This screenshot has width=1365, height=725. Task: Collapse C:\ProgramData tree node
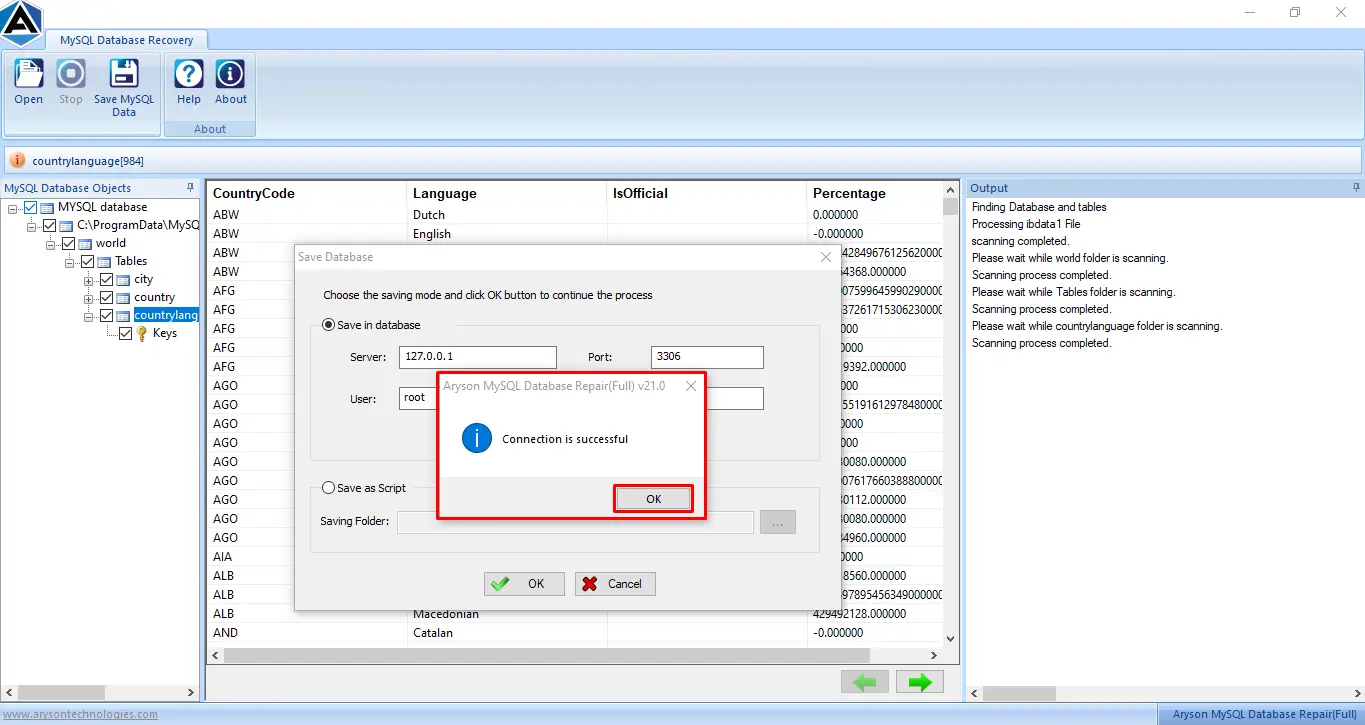coord(32,226)
